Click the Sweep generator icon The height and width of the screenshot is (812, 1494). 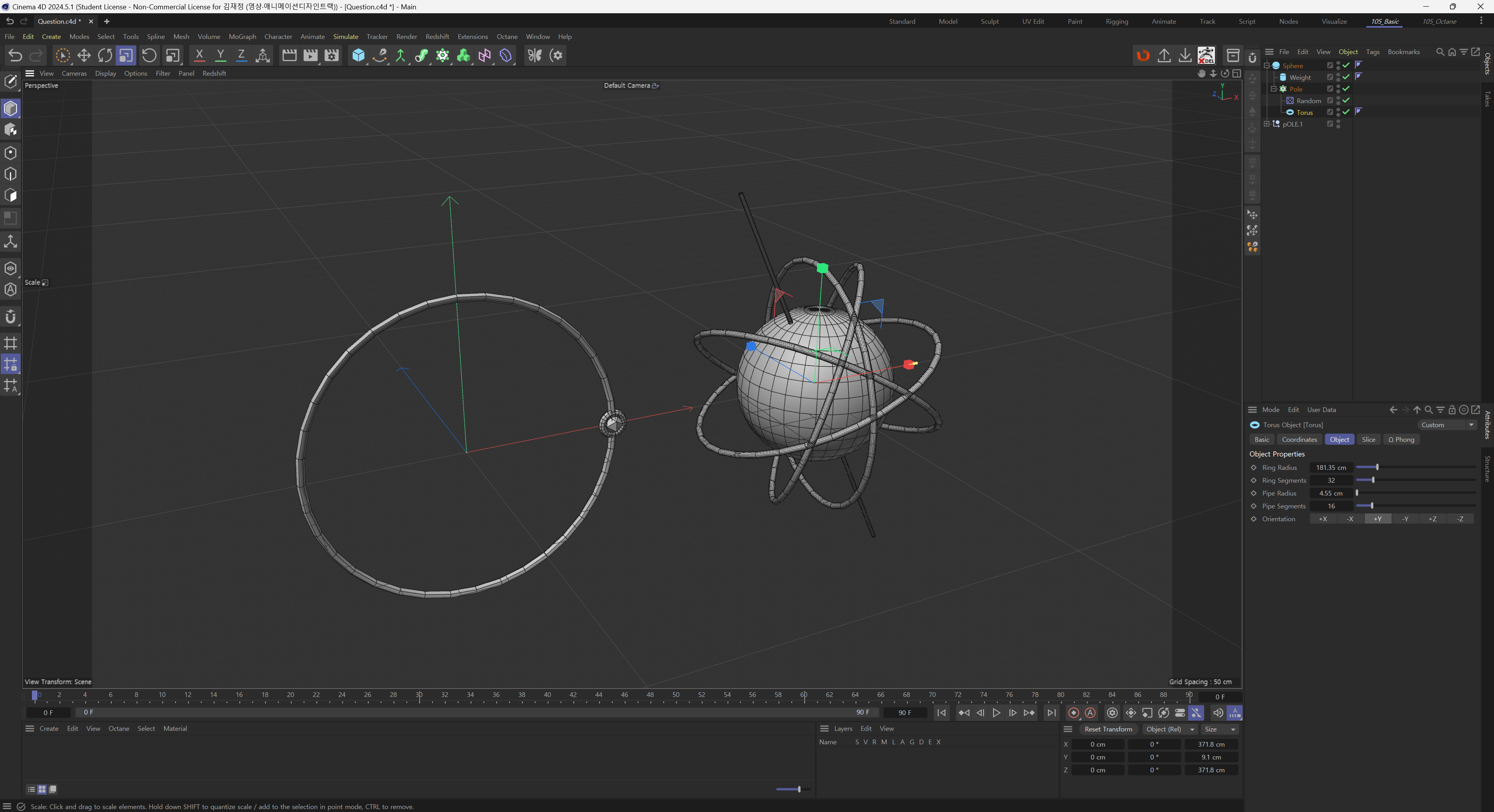(x=422, y=56)
